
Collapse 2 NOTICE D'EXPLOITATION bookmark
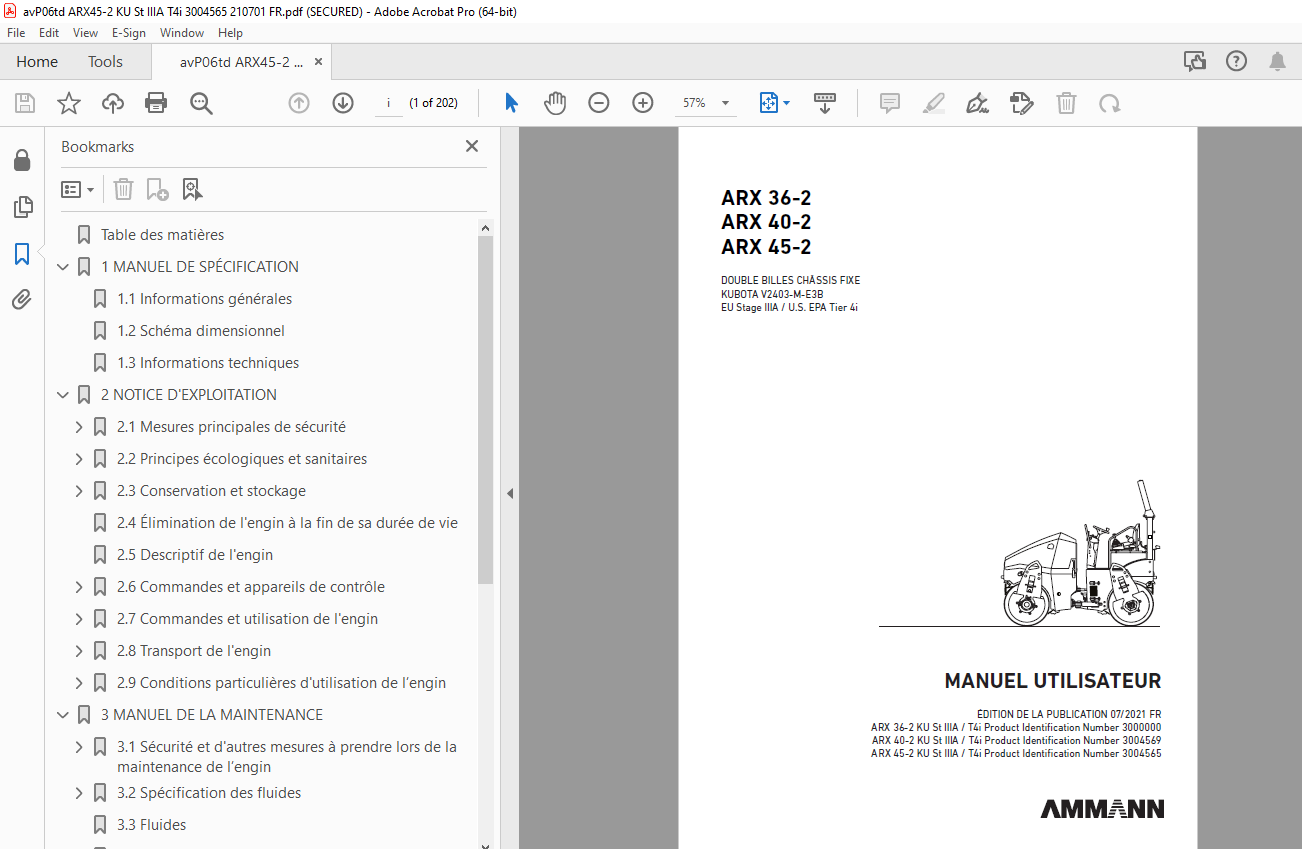tap(64, 395)
